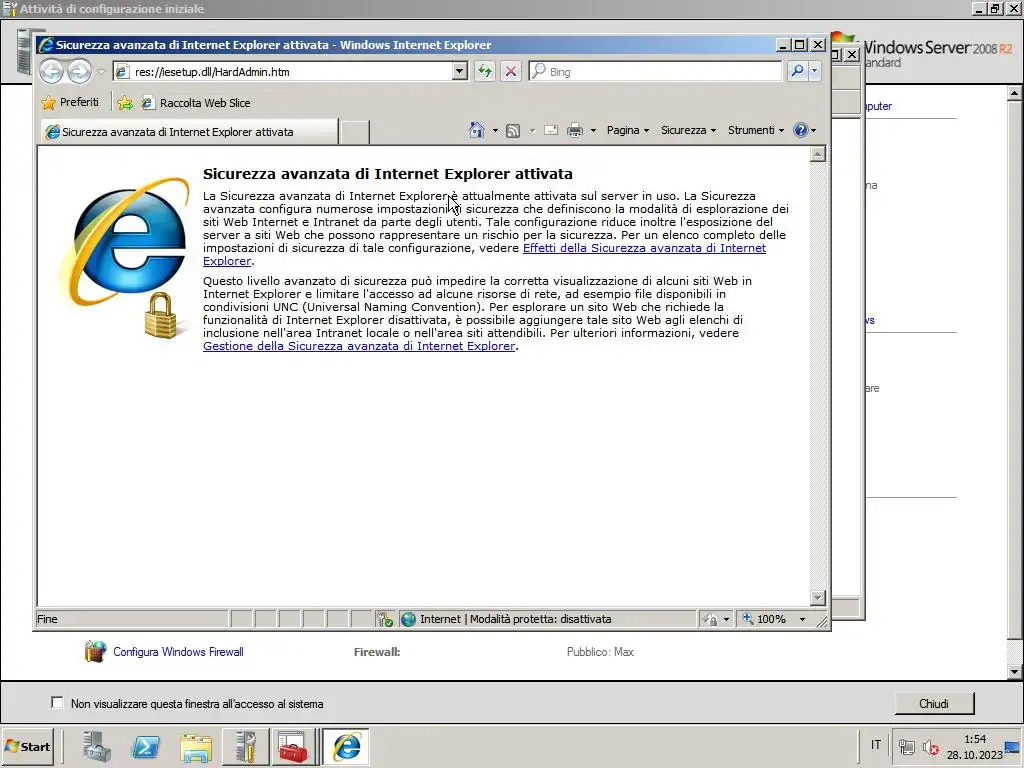Image resolution: width=1024 pixels, height=768 pixels.
Task: Click the address bar with res://iesetup.dll URL
Action: pyautogui.click(x=283, y=72)
